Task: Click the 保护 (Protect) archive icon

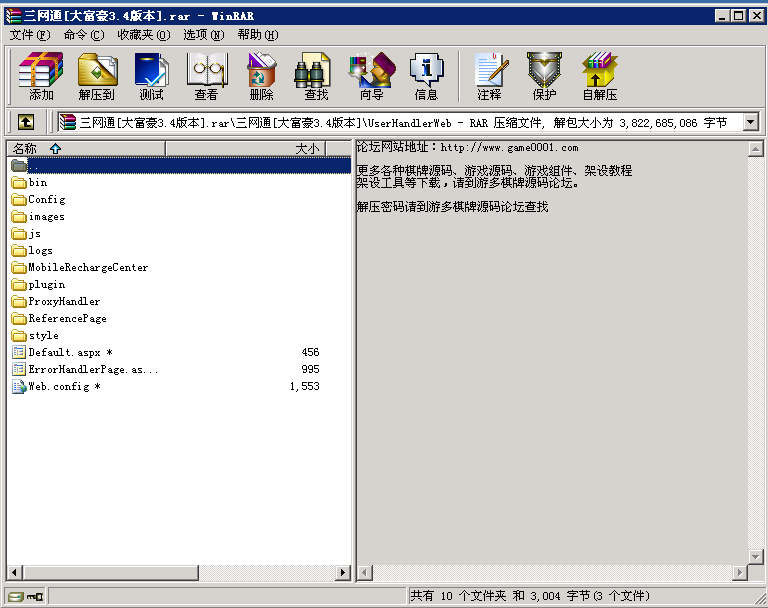Action: pos(544,76)
